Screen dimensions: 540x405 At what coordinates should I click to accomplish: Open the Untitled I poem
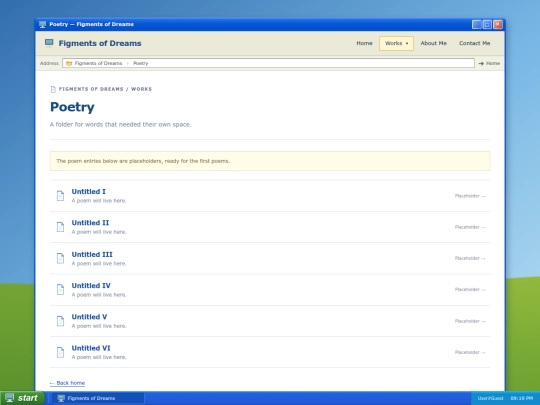click(x=89, y=191)
